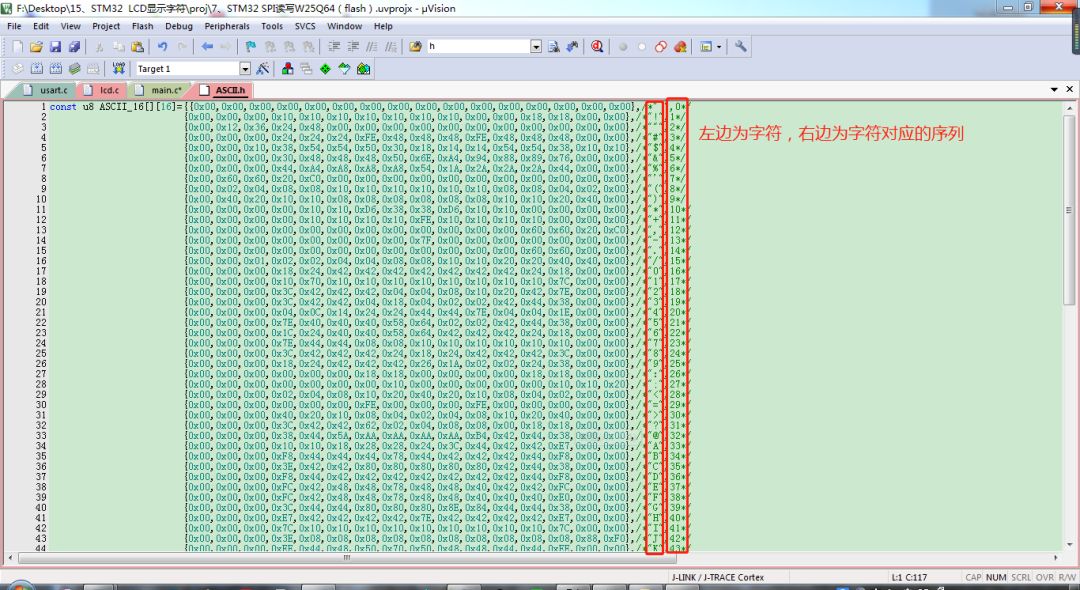Viewport: 1080px width, 590px height.
Task: Open the configuration wrench icon
Action: [x=740, y=47]
